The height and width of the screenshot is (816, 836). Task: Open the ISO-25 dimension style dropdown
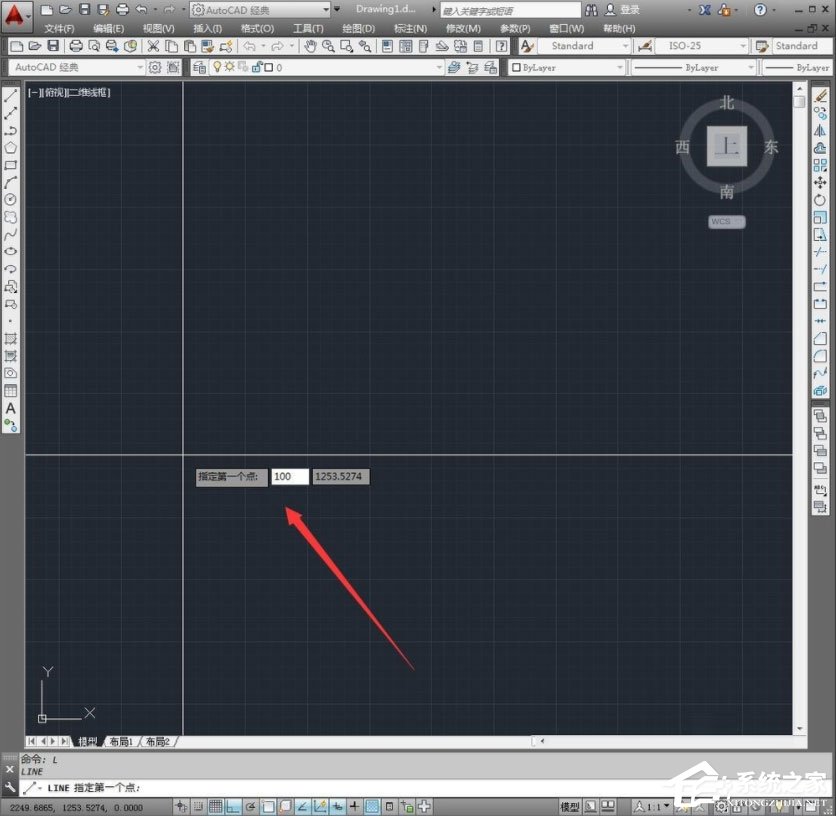coord(701,46)
